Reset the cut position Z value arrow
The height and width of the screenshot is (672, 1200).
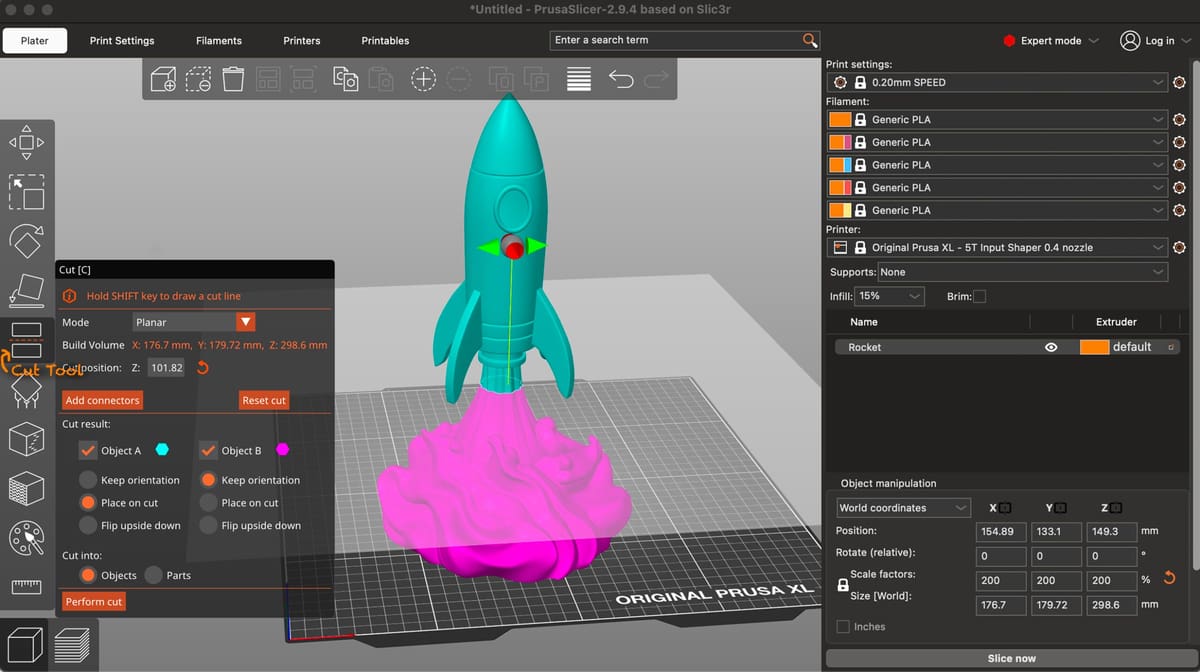pyautogui.click(x=203, y=368)
